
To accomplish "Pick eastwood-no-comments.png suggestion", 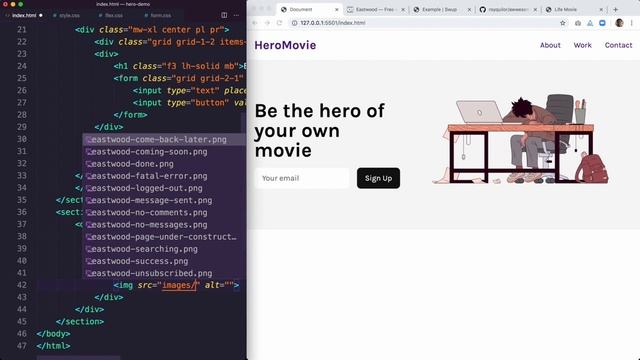I will tap(164, 213).
